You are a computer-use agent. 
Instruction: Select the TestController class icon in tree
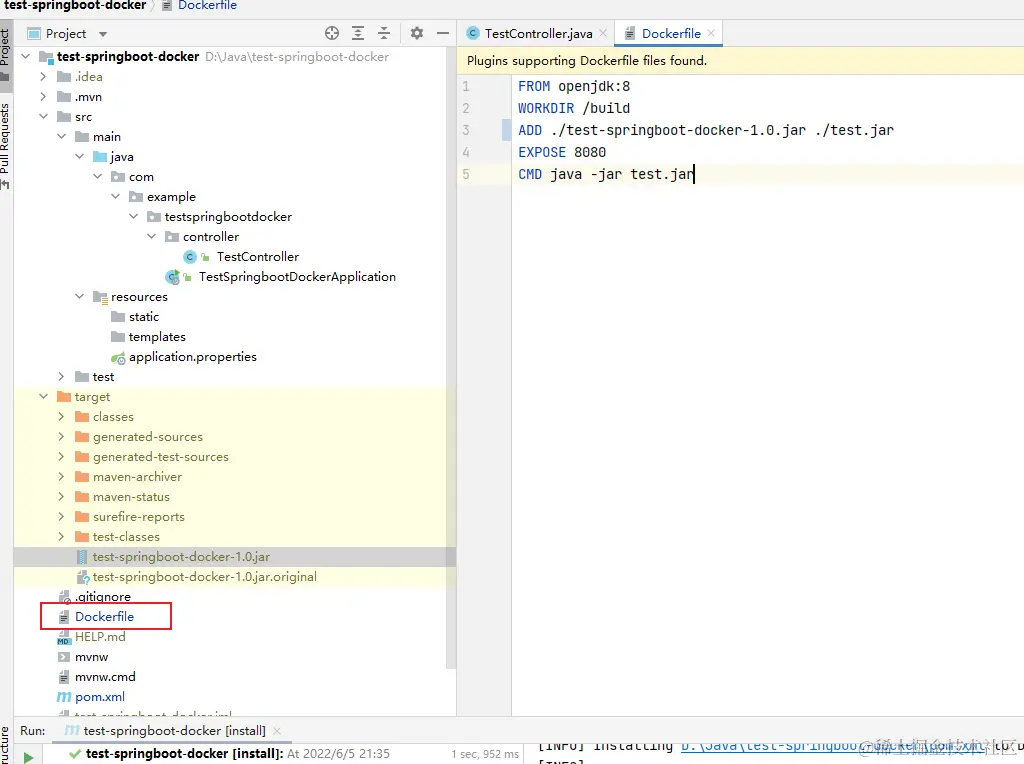point(190,257)
